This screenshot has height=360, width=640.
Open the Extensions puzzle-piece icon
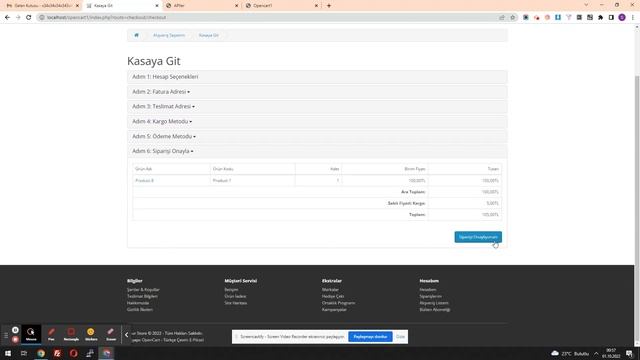click(600, 17)
